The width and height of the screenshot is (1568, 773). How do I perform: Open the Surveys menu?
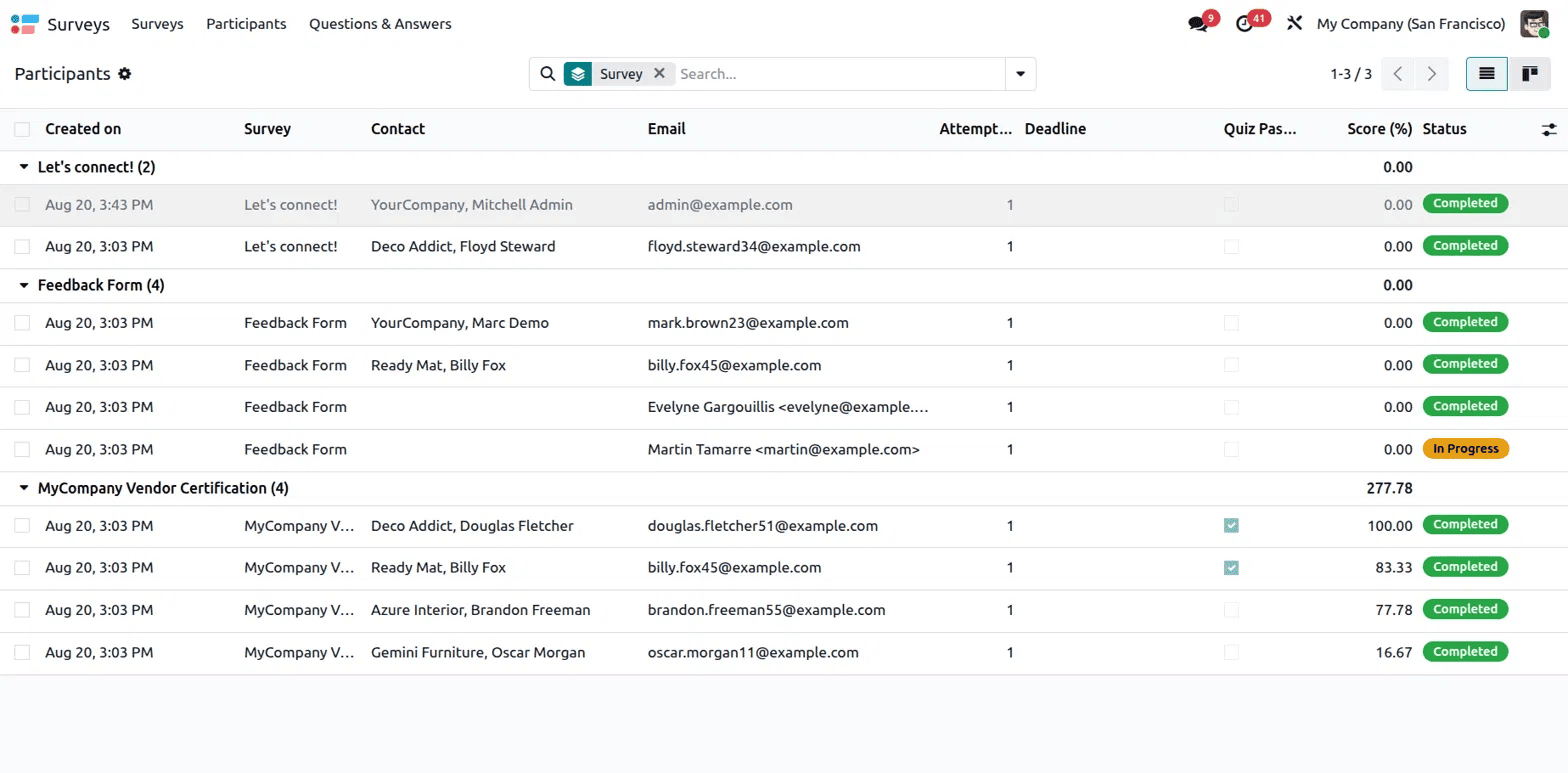tap(157, 24)
